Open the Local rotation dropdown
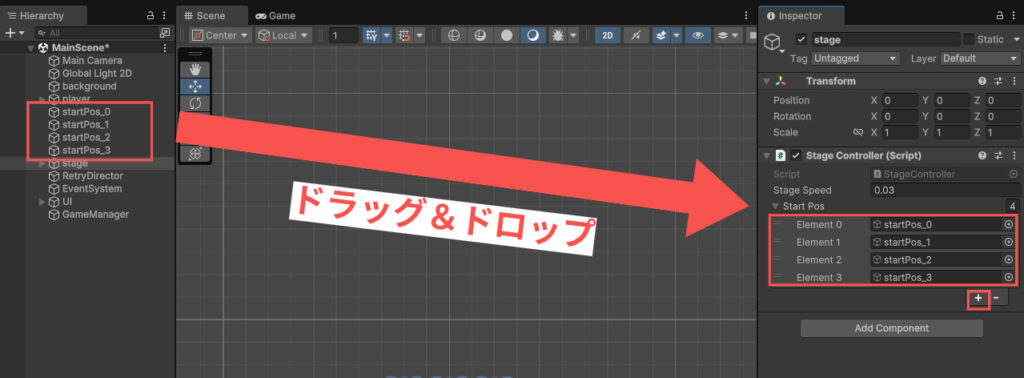1024x378 pixels. pyautogui.click(x=284, y=35)
